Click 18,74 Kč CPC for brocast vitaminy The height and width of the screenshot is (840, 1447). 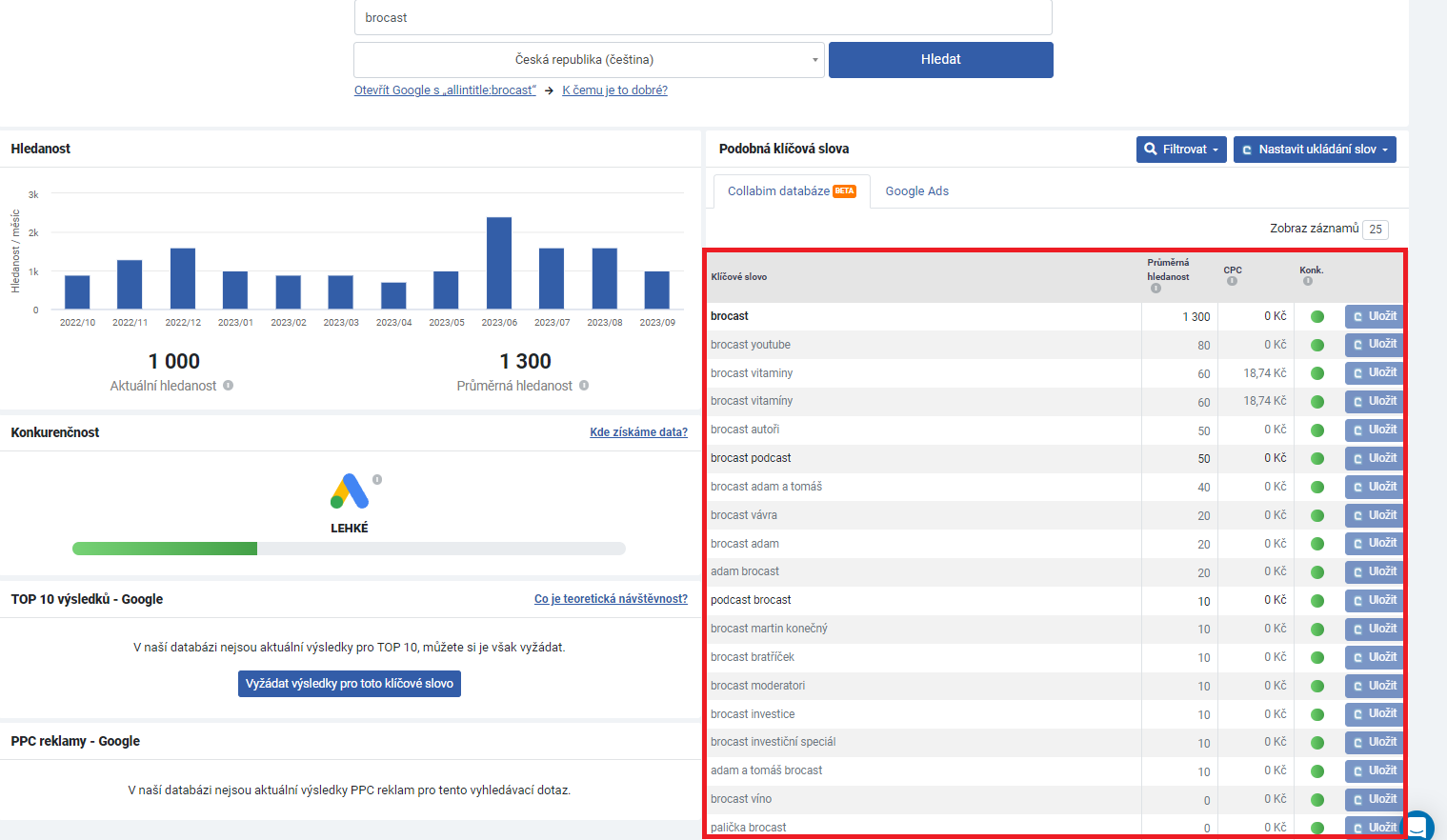point(1265,373)
